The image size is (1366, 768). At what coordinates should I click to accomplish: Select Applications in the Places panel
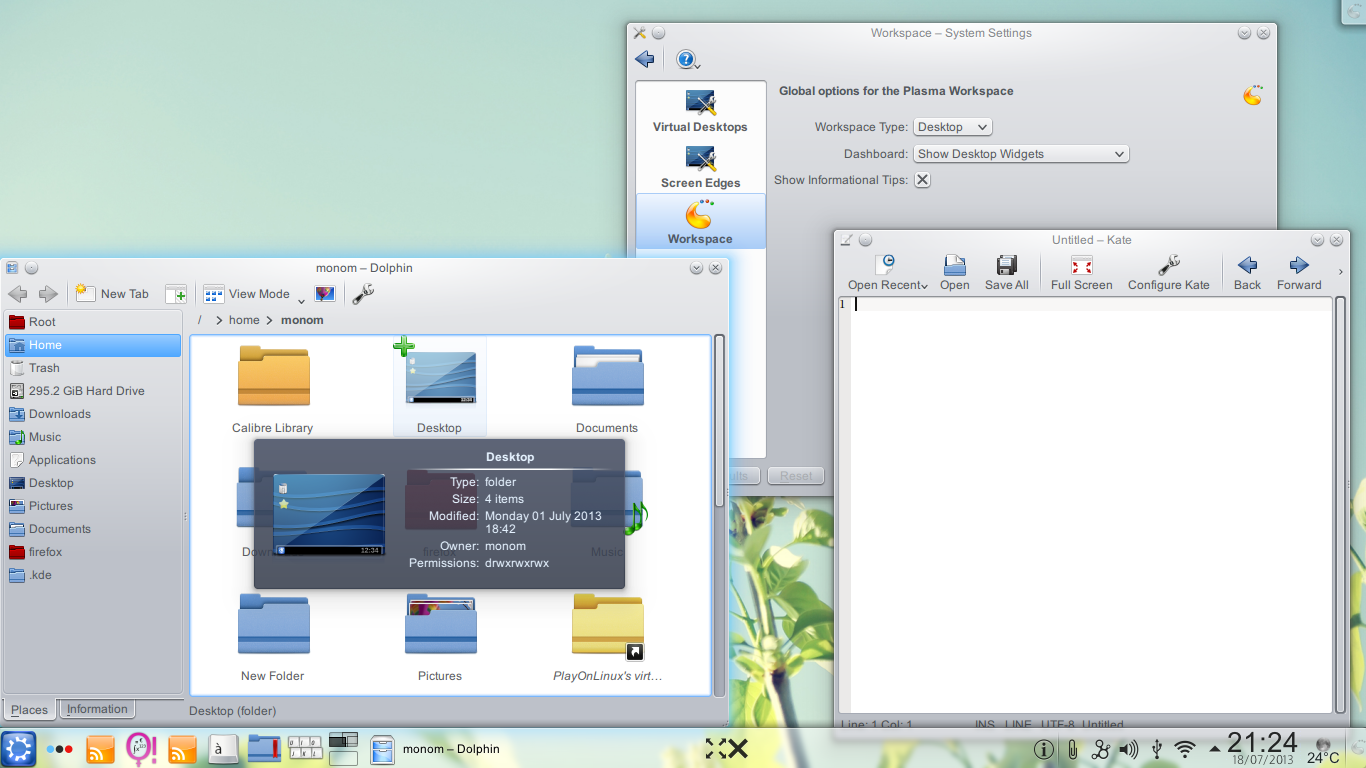click(93, 460)
